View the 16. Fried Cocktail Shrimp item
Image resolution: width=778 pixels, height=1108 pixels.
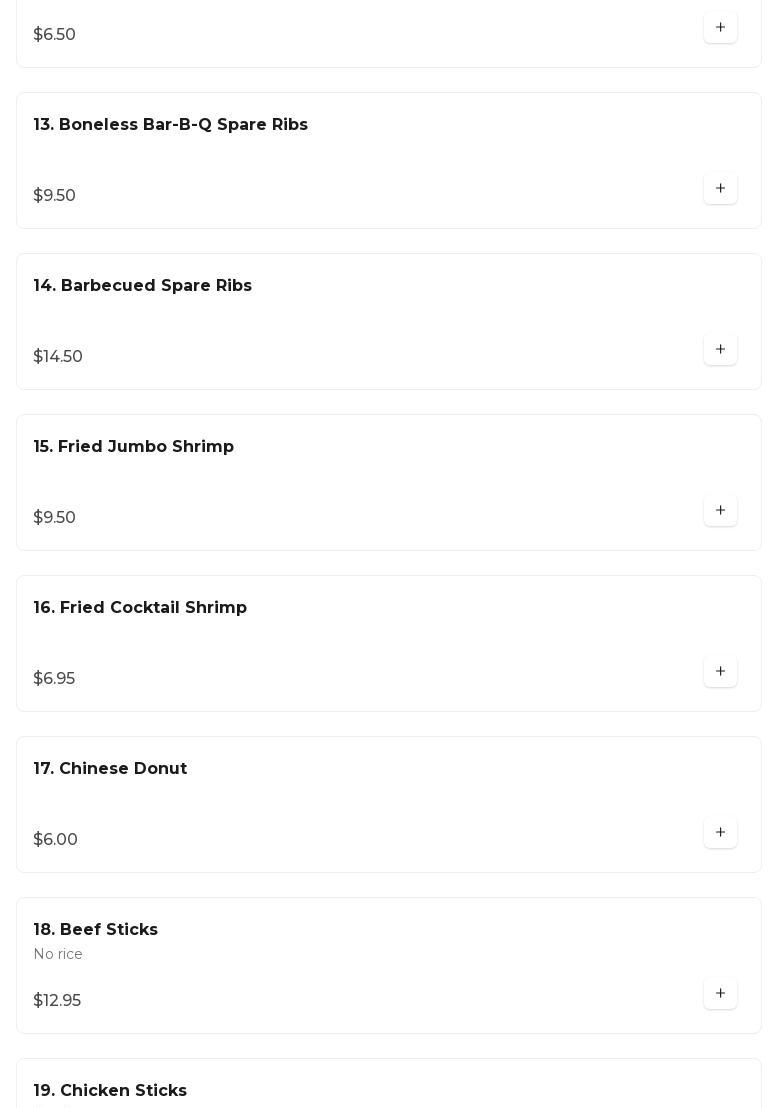click(x=140, y=608)
